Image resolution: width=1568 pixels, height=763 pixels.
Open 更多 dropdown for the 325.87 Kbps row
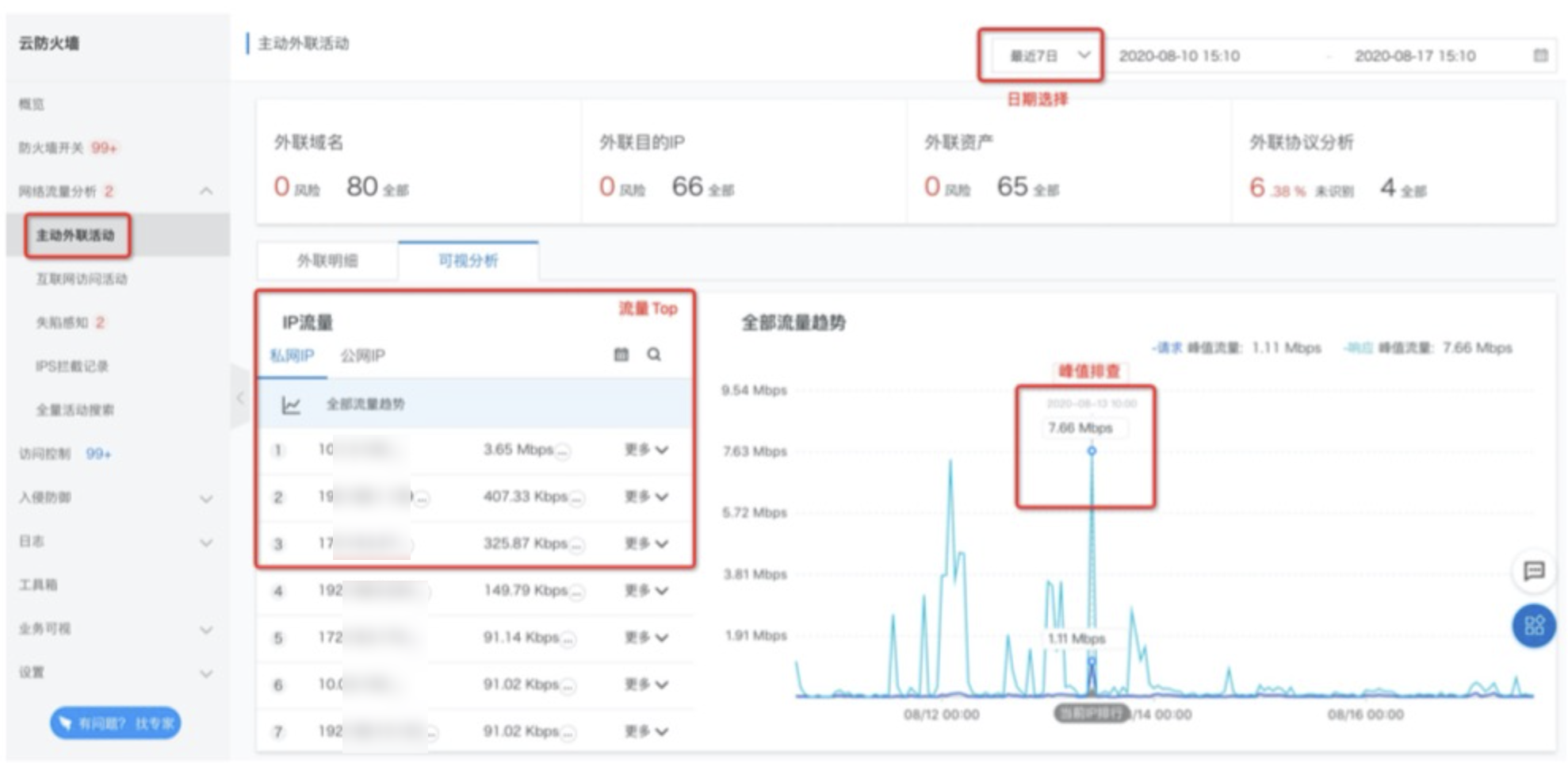click(x=646, y=543)
